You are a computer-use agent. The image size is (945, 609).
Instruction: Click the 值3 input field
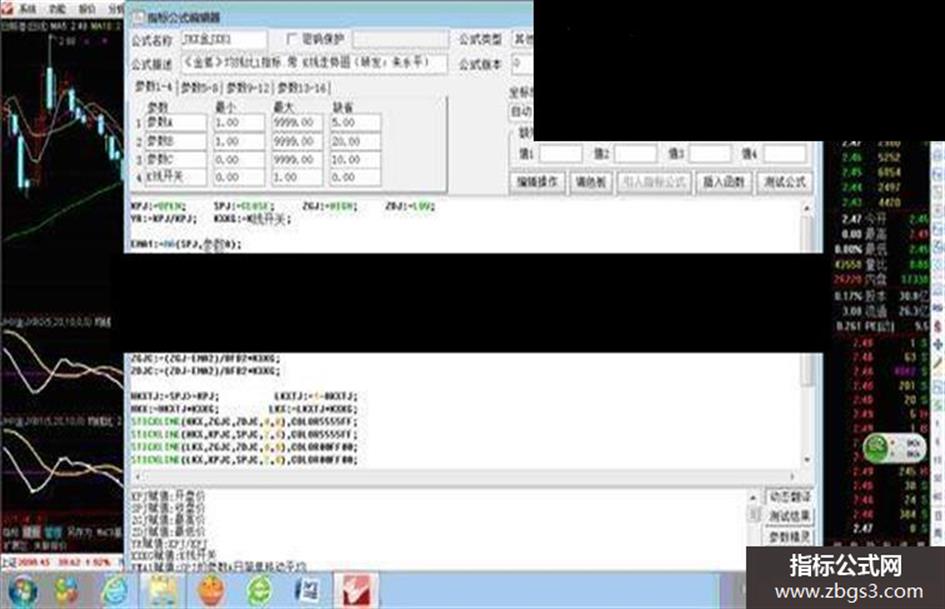(710, 154)
